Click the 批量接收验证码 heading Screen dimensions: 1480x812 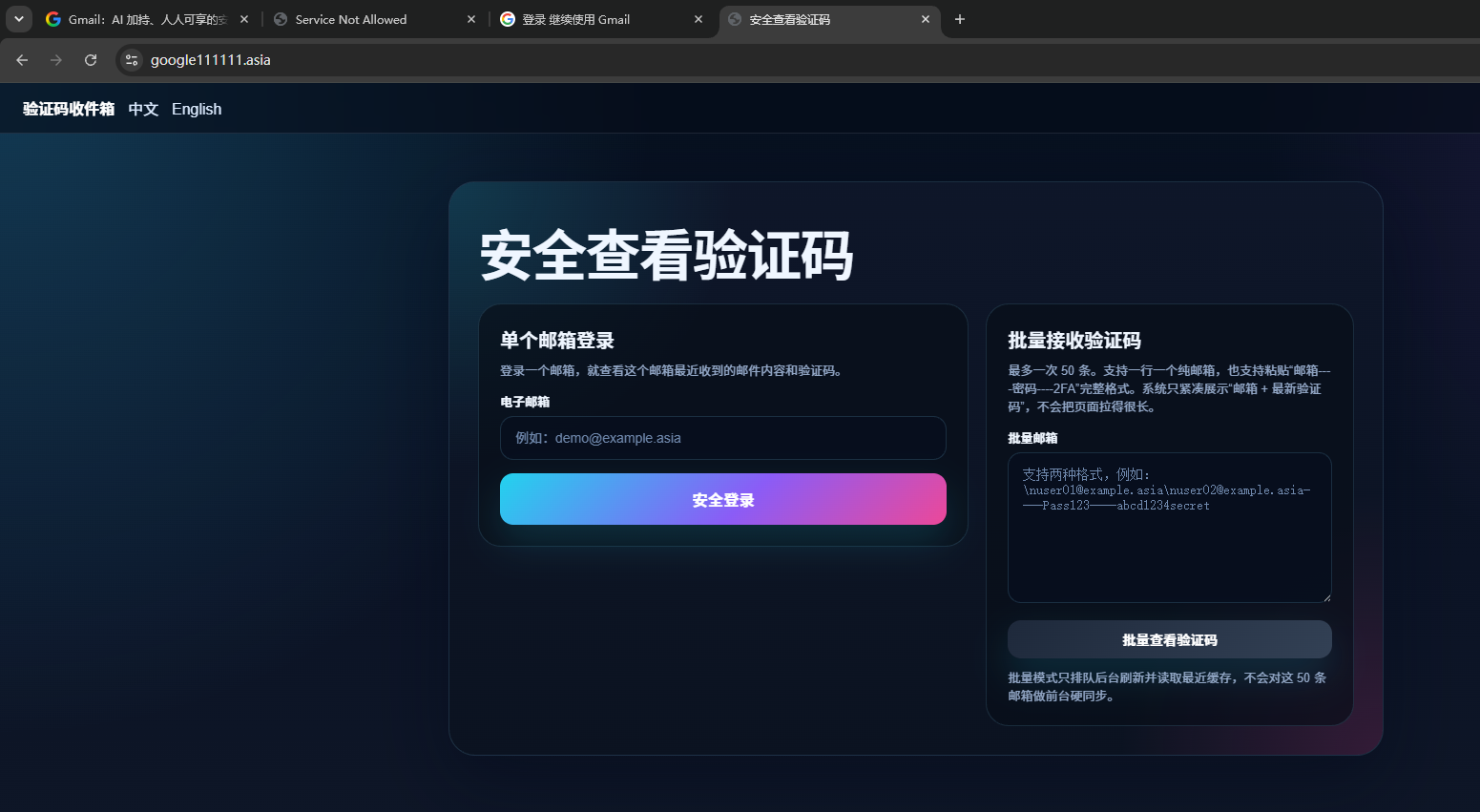1074,341
